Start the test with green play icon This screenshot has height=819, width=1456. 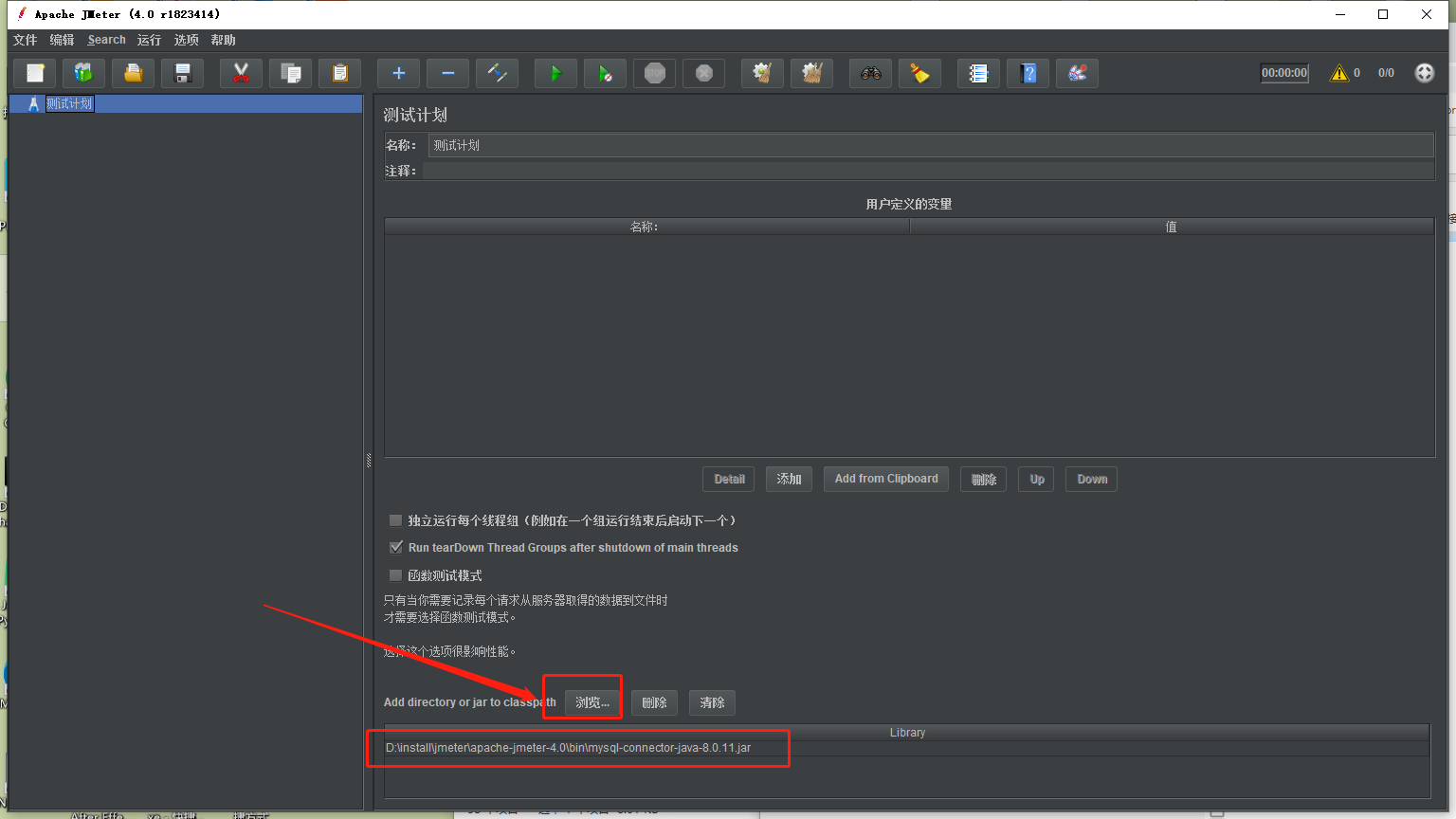click(x=556, y=73)
